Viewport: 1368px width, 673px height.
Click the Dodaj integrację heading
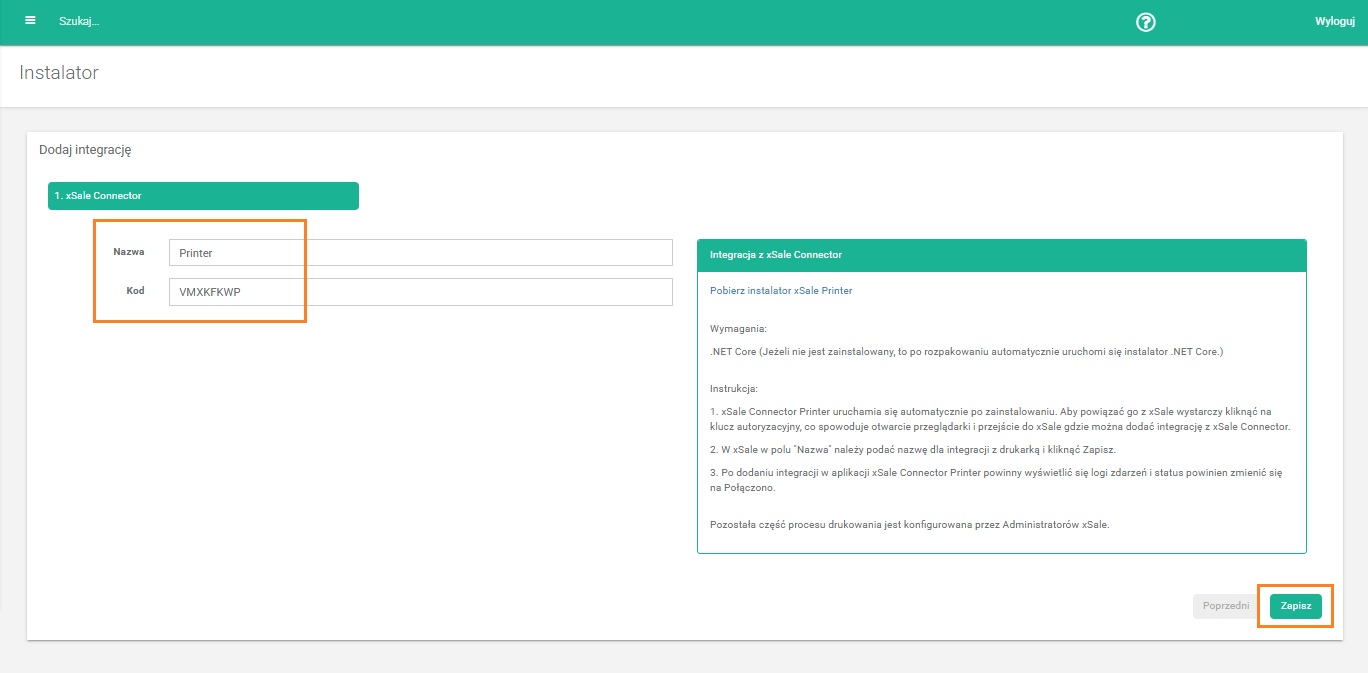coord(85,150)
